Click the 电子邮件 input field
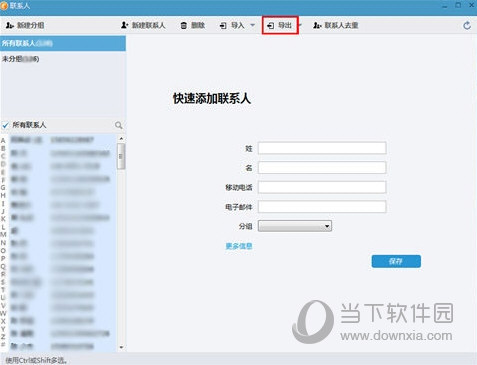Image resolution: width=477 pixels, height=365 pixels. pyautogui.click(x=322, y=207)
